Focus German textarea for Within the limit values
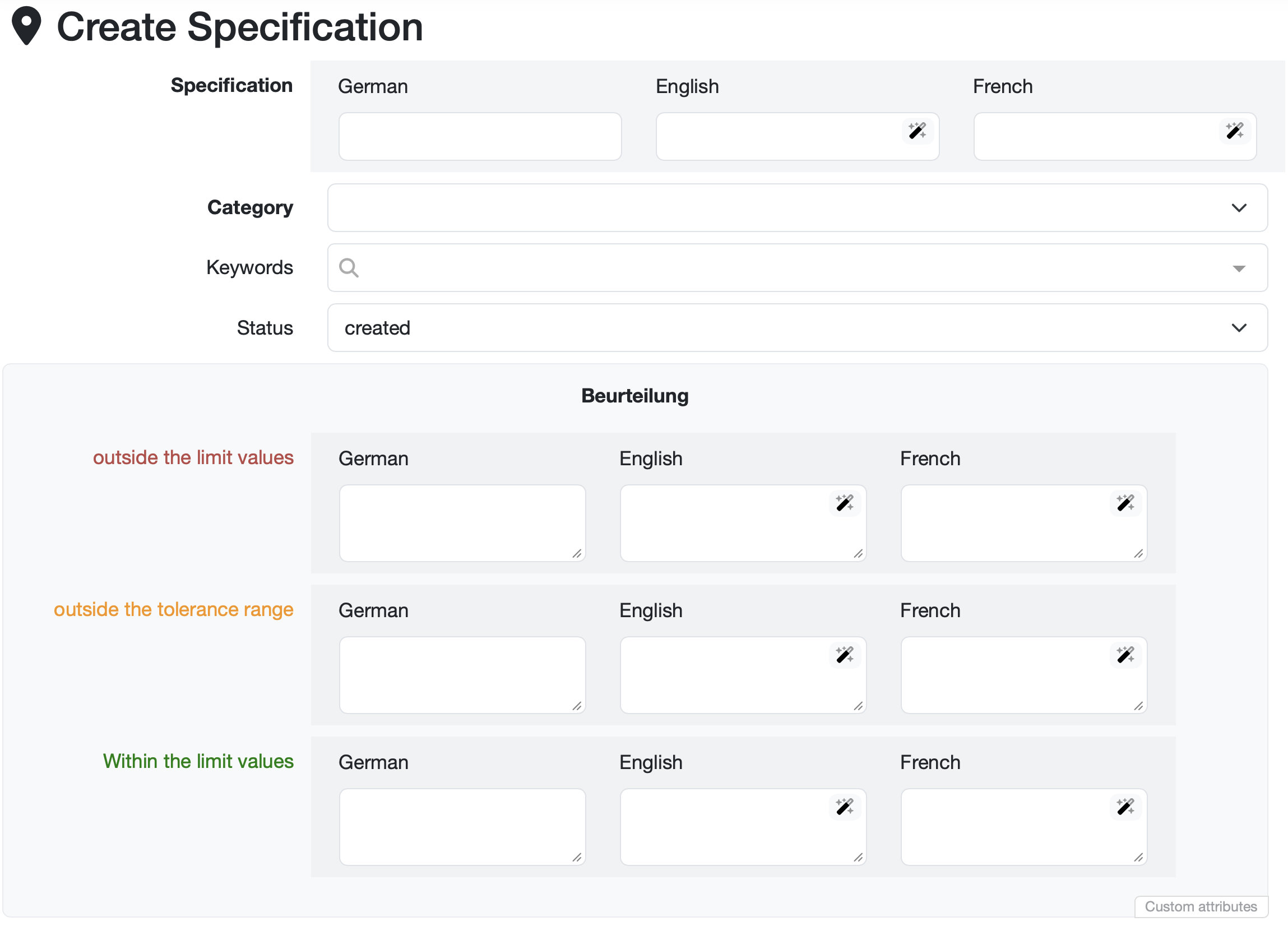Image resolution: width=1288 pixels, height=926 pixels. coord(462,826)
